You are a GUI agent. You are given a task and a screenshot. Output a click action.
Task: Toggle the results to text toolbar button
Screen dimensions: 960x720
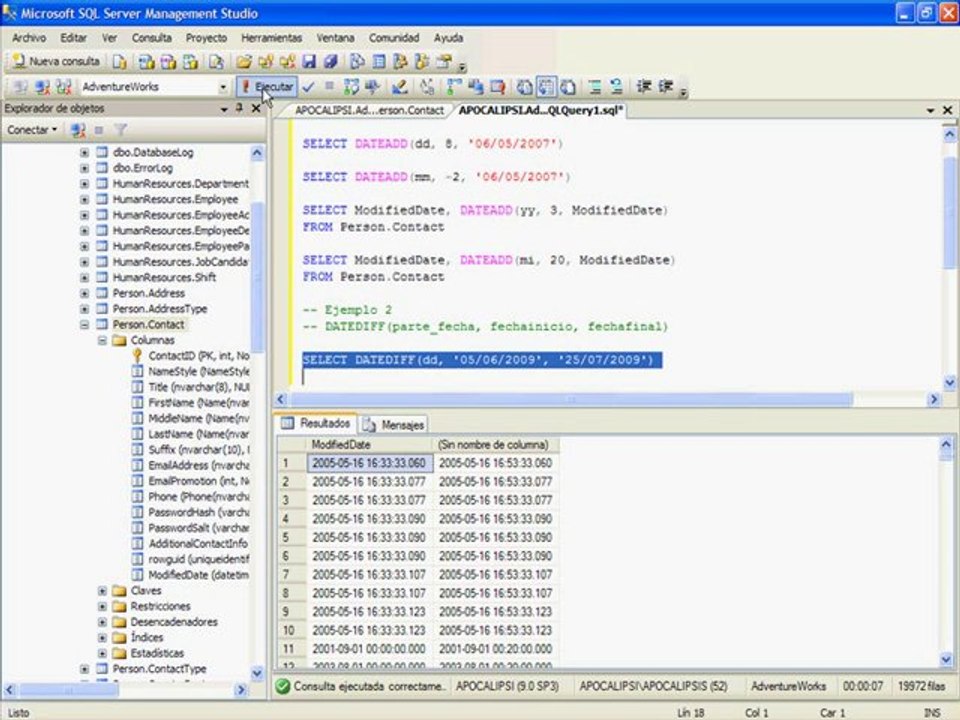[x=525, y=87]
